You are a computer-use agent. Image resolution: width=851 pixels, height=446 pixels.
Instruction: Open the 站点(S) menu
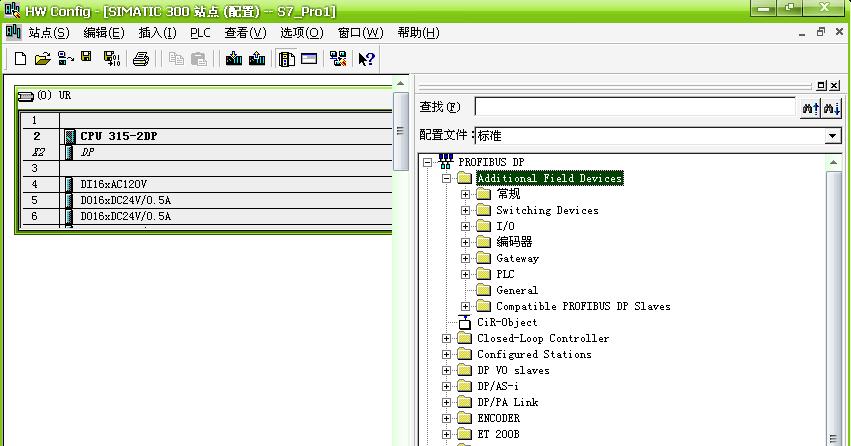49,33
